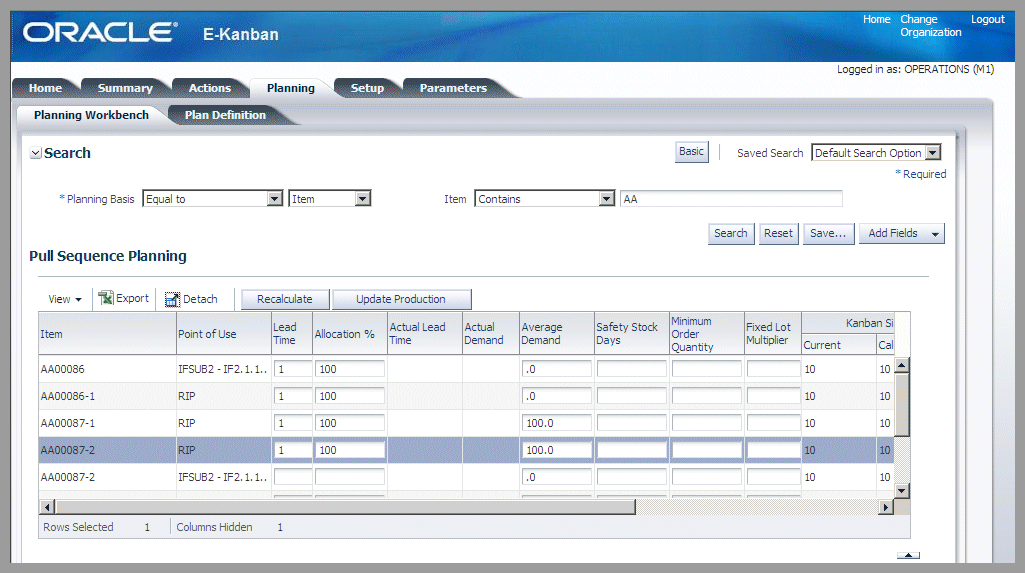This screenshot has height=573, width=1025.
Task: Click the Save... button
Action: click(x=828, y=233)
